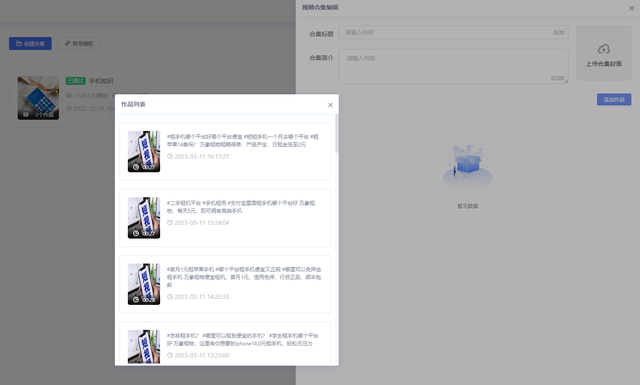The width and height of the screenshot is (640, 385).
Task: Close the 作品列表 dialog
Action: pos(330,105)
